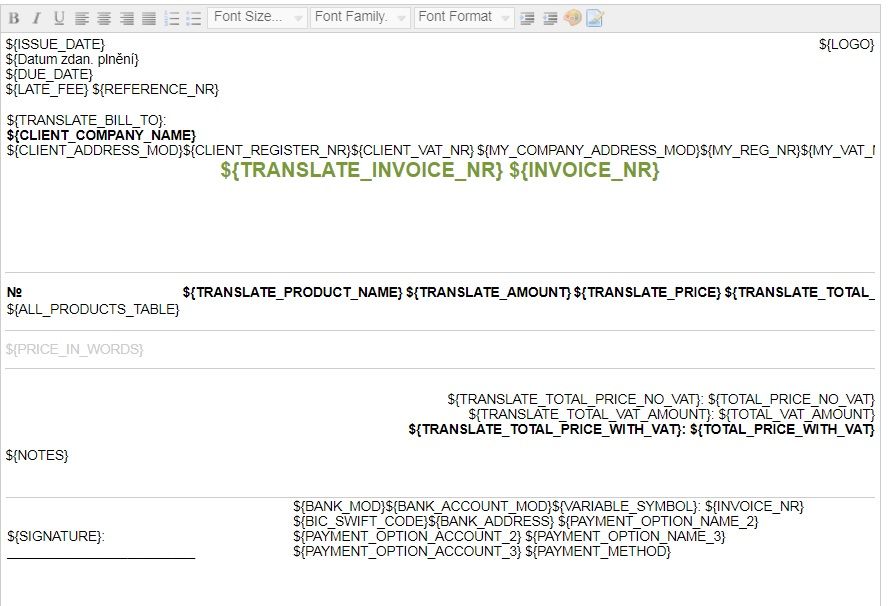Toggle bold formatting
This screenshot has width=888, height=606.
14,18
